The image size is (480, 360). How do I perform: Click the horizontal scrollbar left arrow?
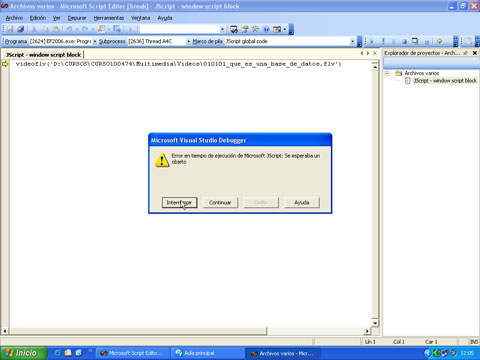pos(5,331)
